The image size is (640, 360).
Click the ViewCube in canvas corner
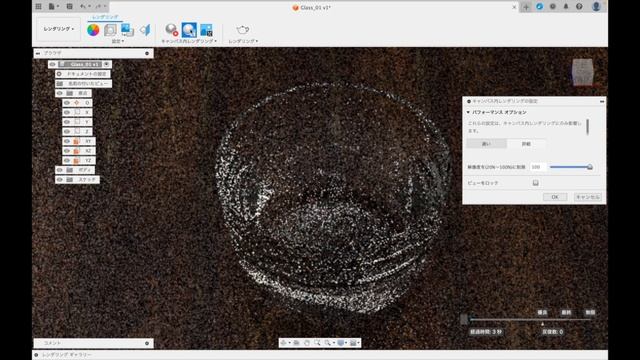tap(582, 72)
